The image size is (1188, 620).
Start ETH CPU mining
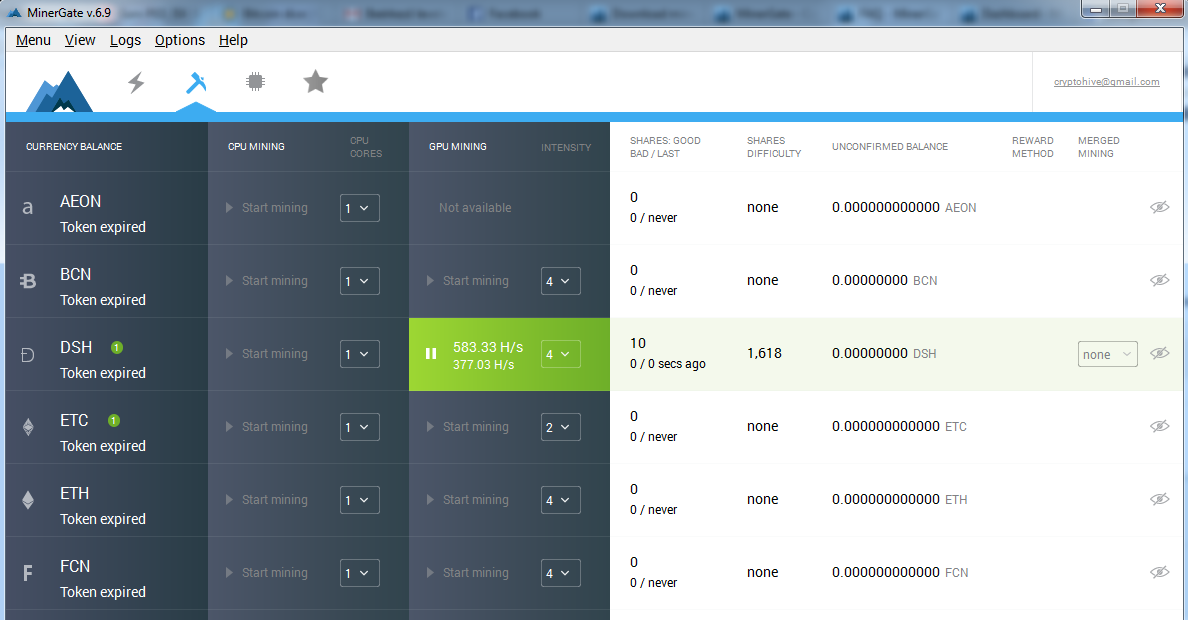point(267,500)
